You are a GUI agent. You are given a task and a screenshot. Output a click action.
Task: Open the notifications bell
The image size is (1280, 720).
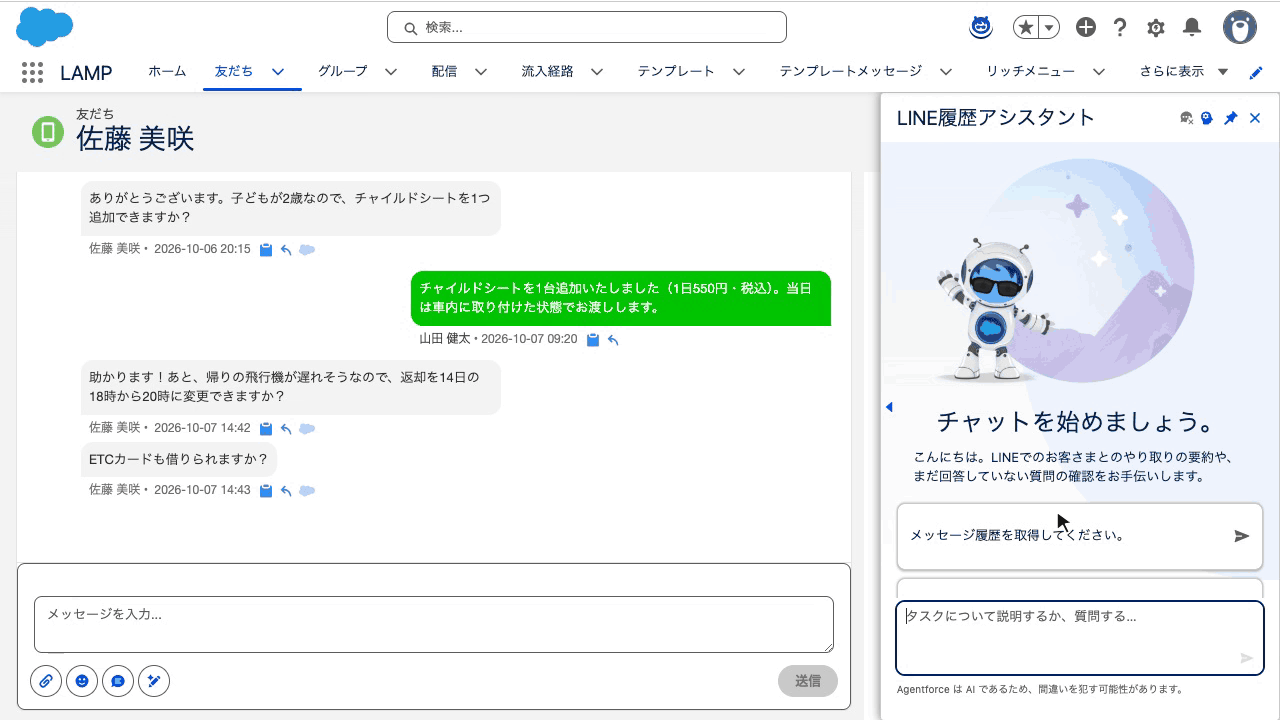(1192, 27)
